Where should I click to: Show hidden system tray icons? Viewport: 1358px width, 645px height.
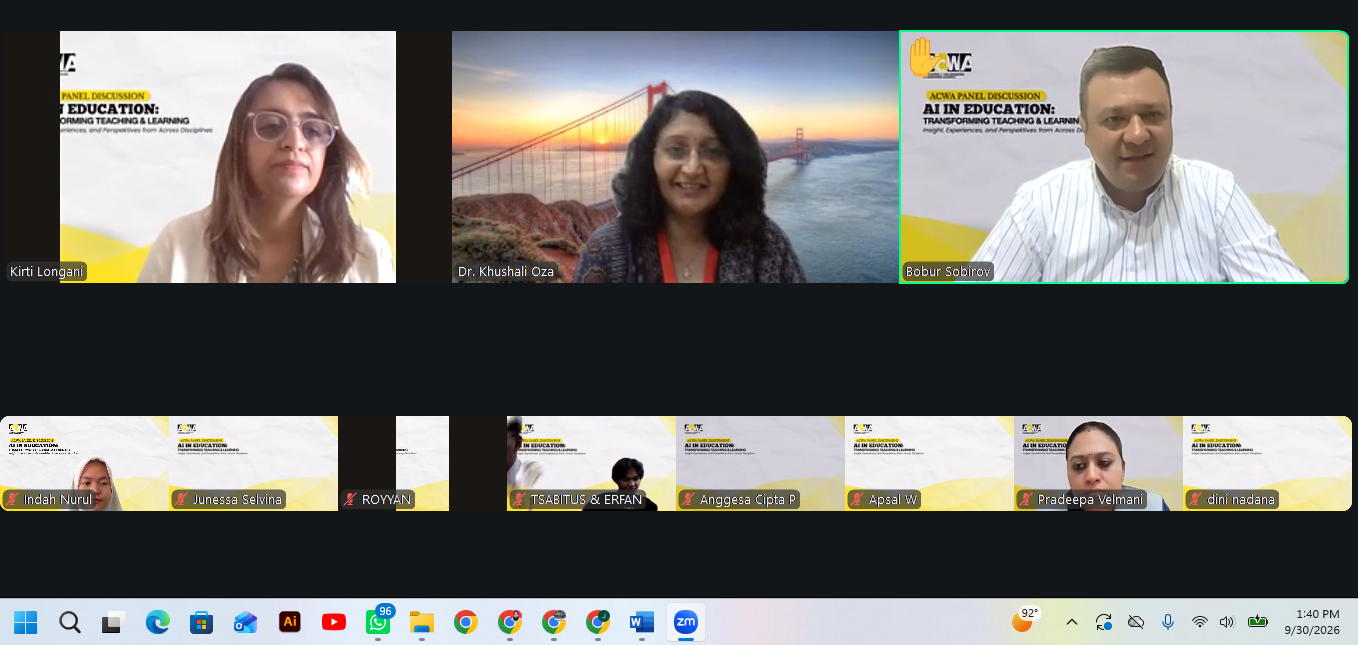pyautogui.click(x=1072, y=622)
